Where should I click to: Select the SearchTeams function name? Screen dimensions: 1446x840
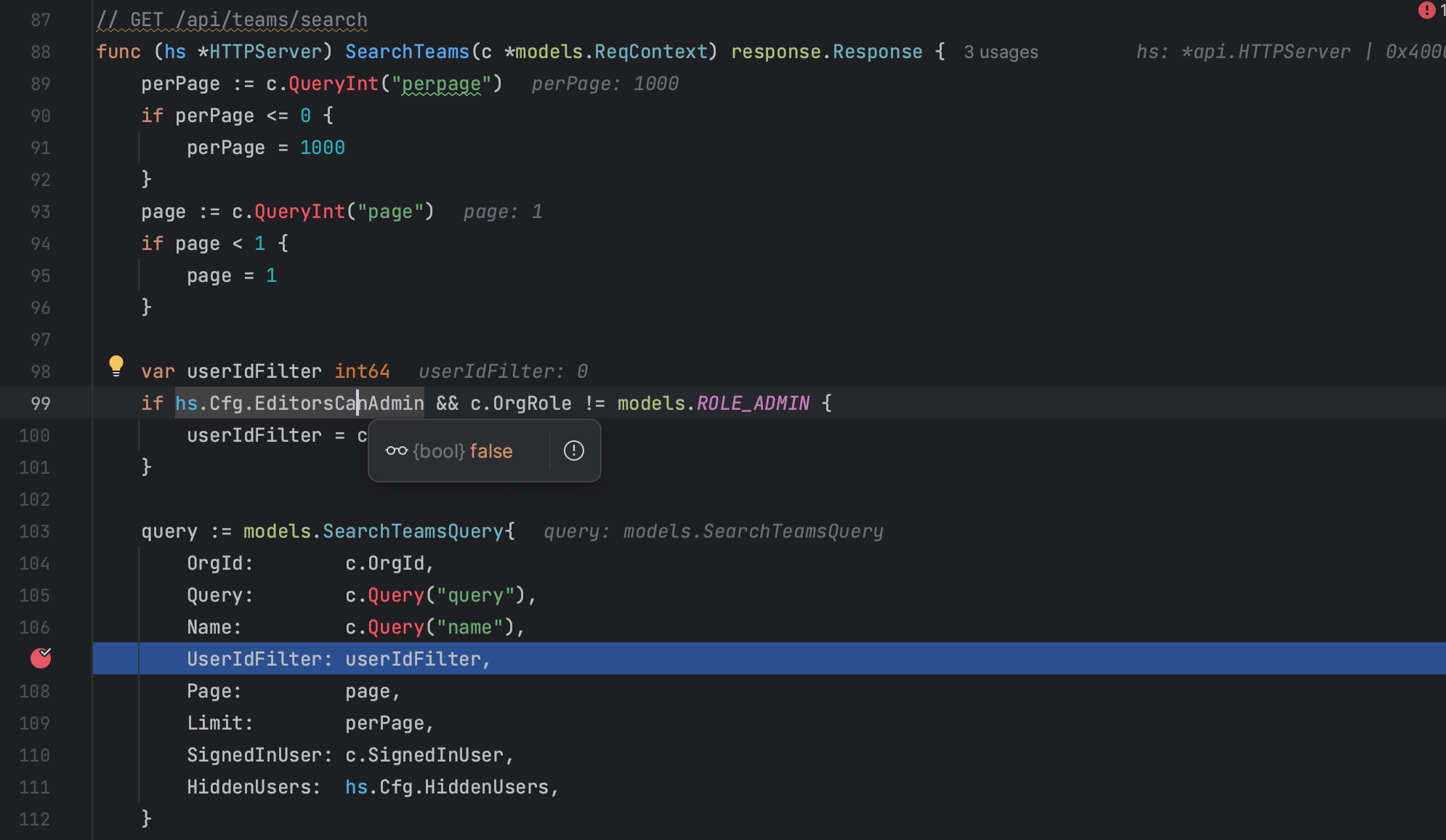pos(407,52)
